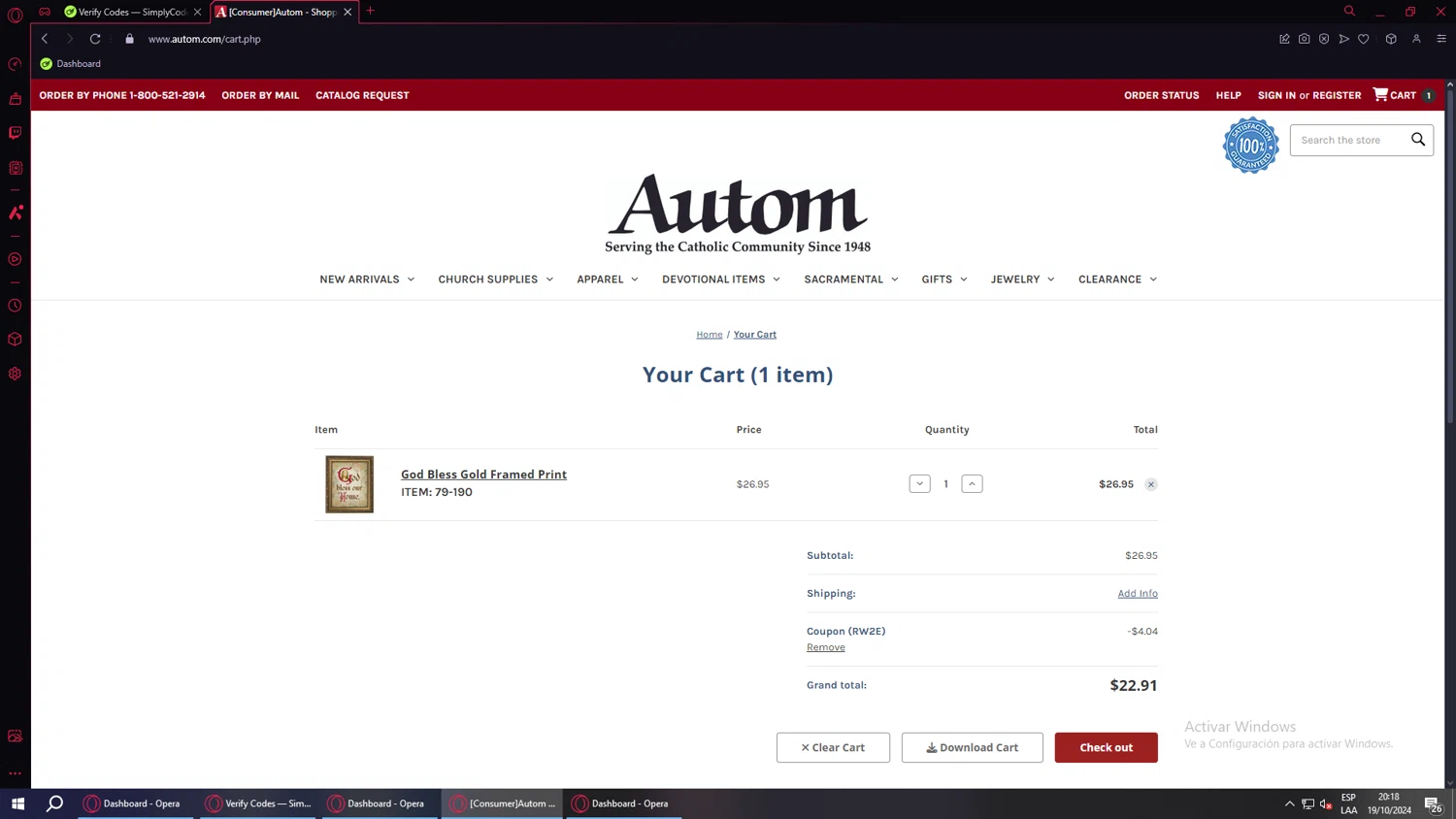Image resolution: width=1456 pixels, height=819 pixels.
Task: Expand the Jewelry menu
Action: click(x=1023, y=279)
